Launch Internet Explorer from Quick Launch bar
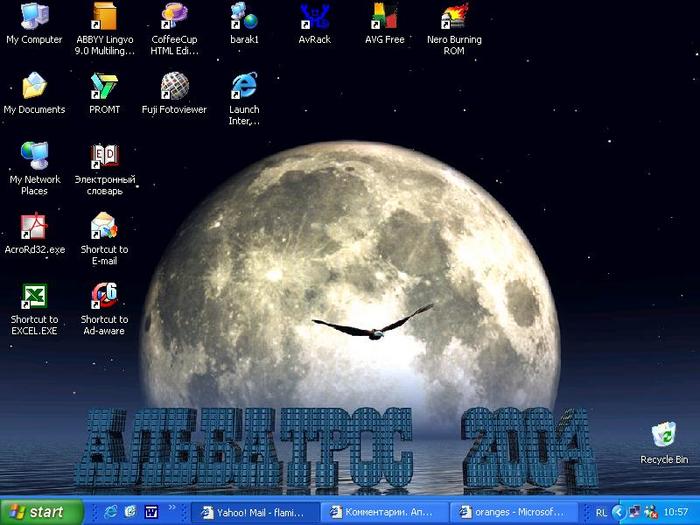 pos(110,512)
